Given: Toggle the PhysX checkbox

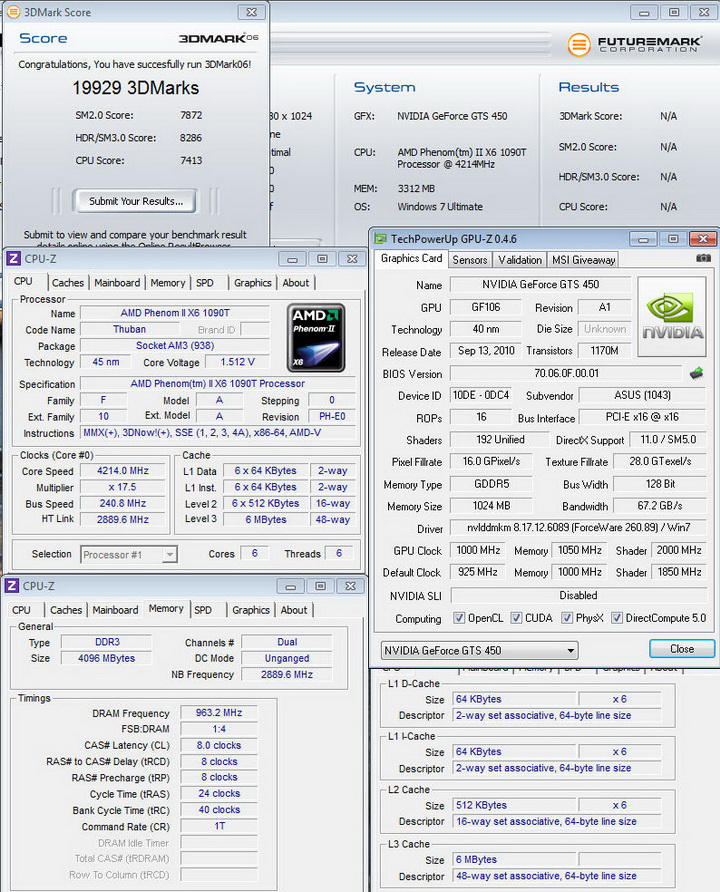Looking at the screenshot, I should [x=566, y=618].
